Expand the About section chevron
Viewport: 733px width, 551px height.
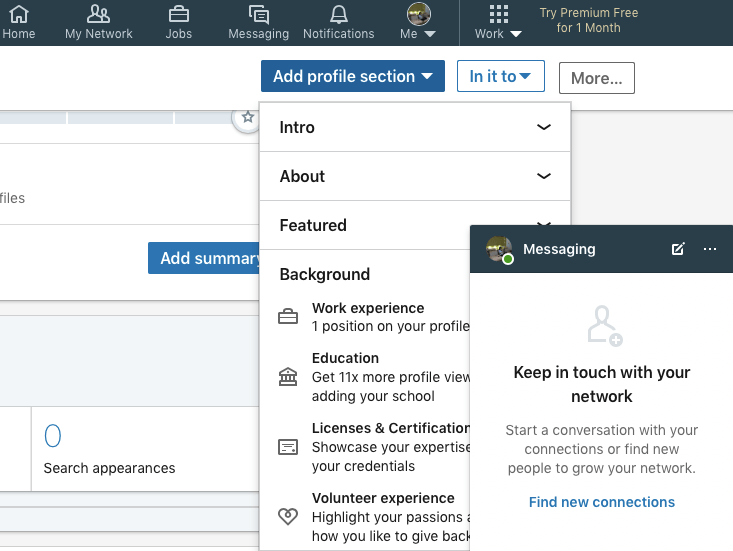tap(543, 176)
